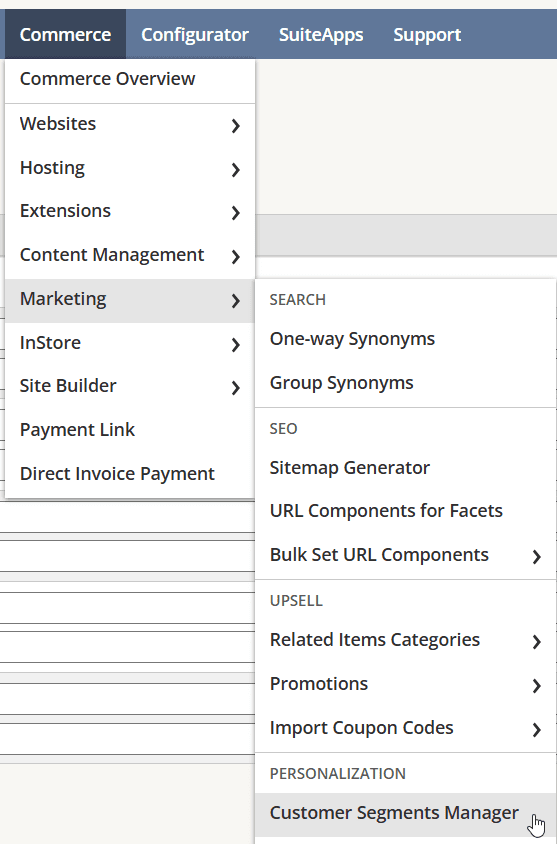Expand Content Management chevron arrow
The image size is (557, 844).
[235, 257]
